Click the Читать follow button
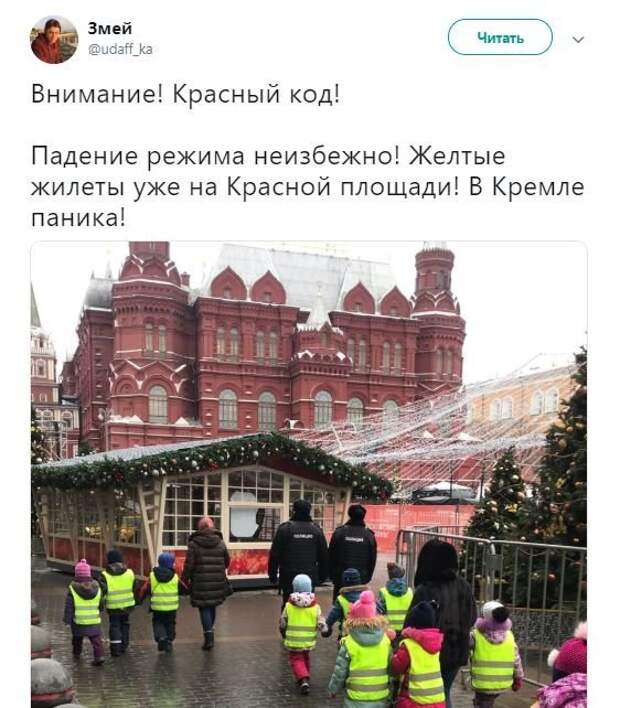Image resolution: width=620 pixels, height=708 pixels. tap(500, 37)
